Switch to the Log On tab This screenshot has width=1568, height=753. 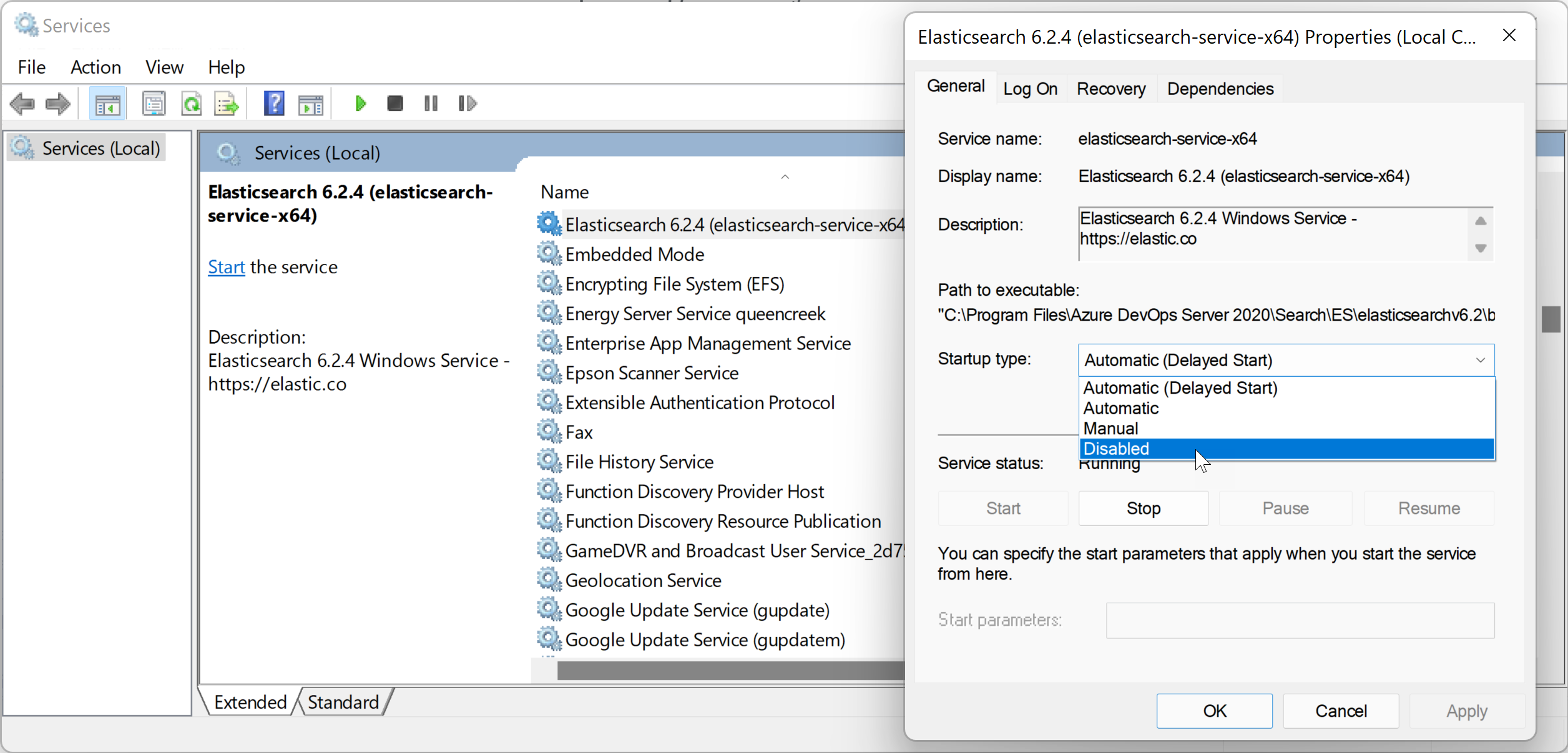[1030, 89]
